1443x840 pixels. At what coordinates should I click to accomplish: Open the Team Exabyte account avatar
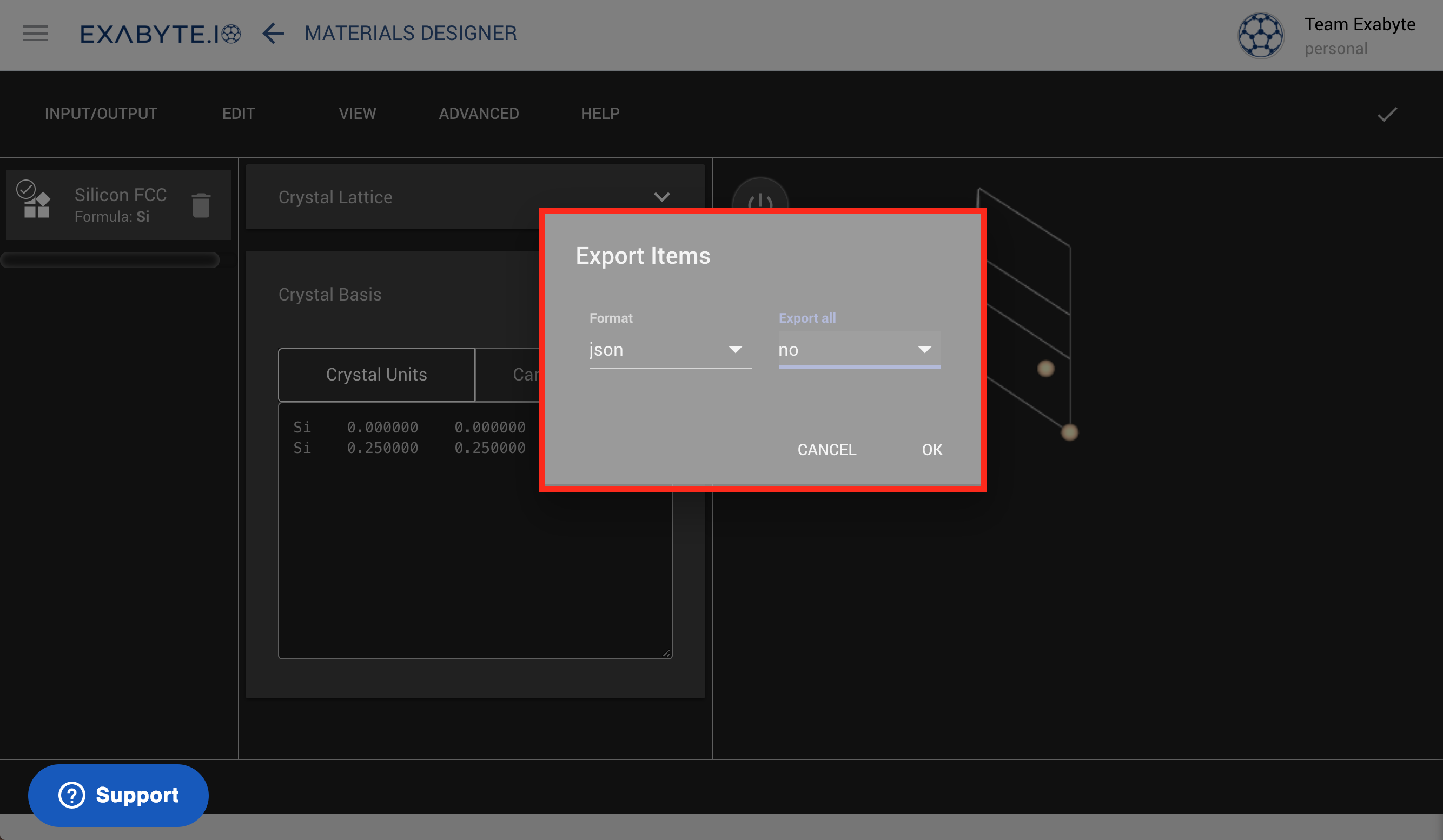tap(1261, 35)
